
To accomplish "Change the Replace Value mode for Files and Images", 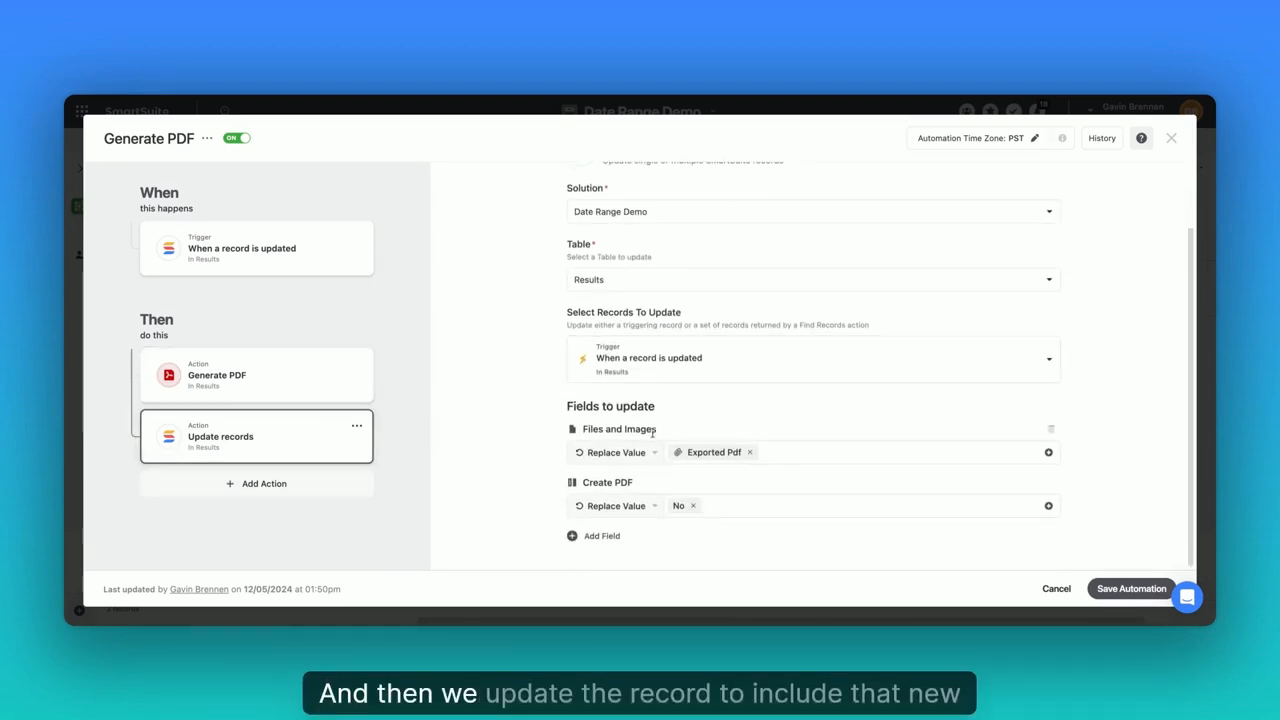I will click(x=616, y=453).
